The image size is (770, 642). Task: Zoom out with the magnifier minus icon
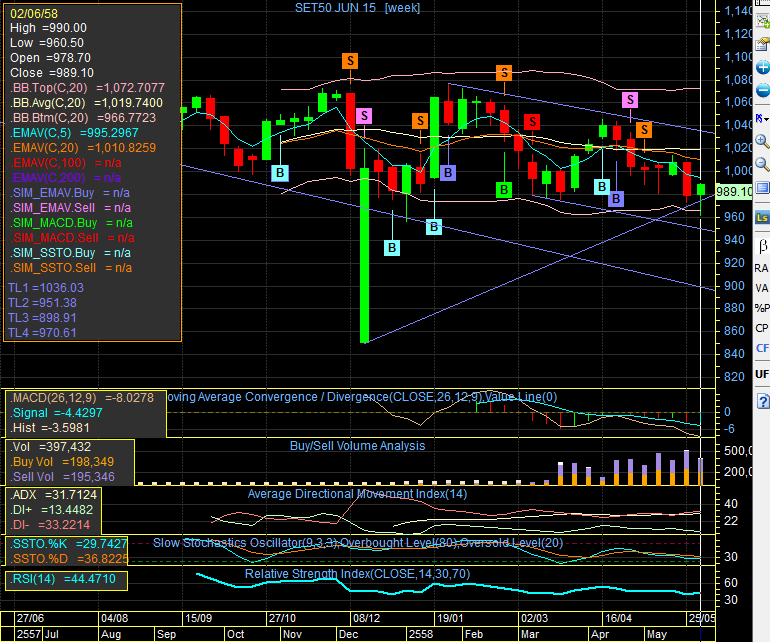(x=763, y=164)
